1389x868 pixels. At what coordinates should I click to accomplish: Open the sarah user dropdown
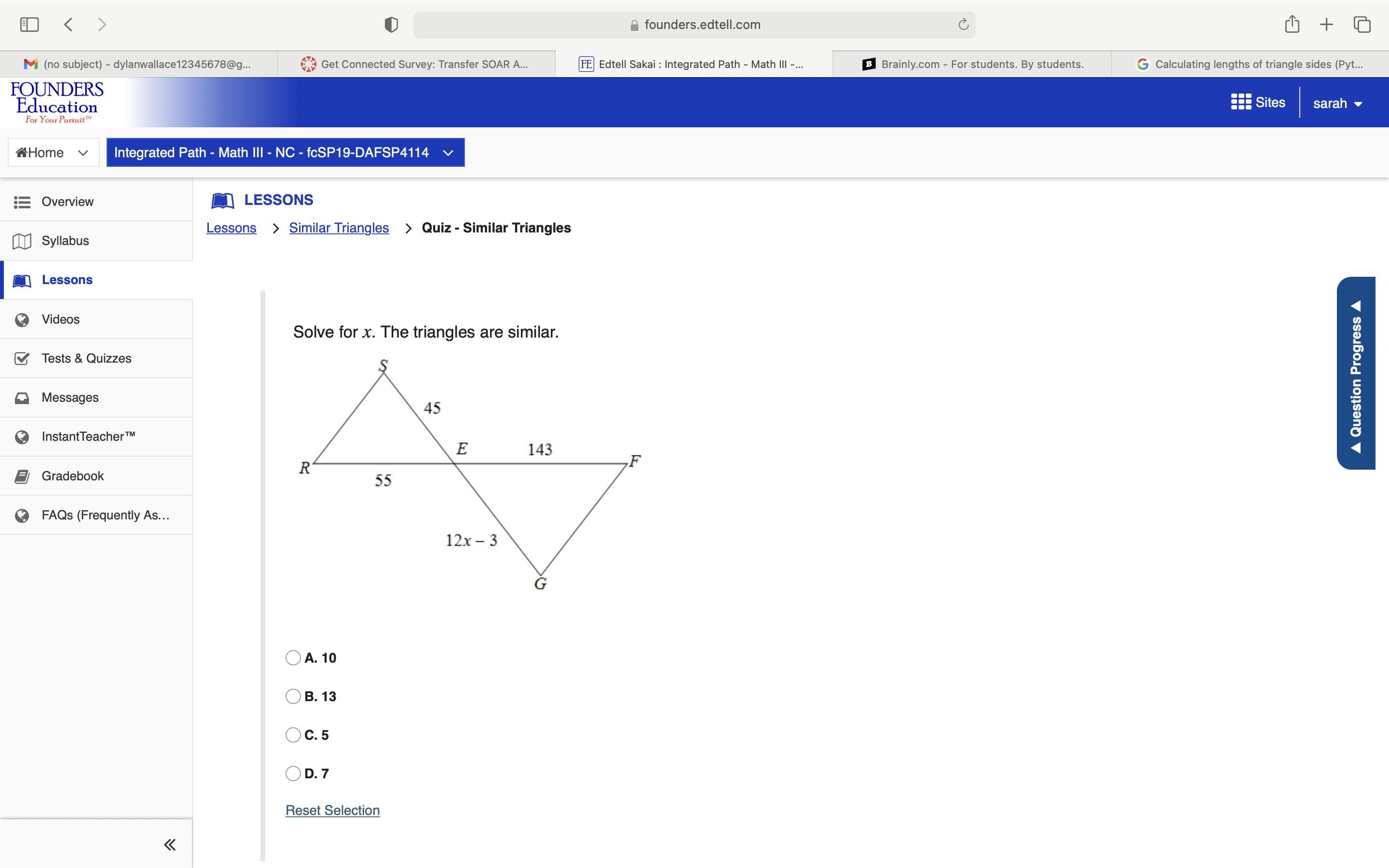coord(1337,103)
